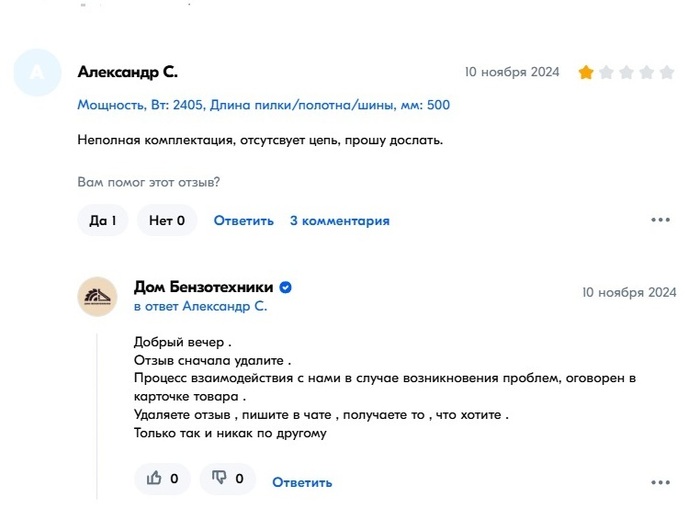
Task: Open the Дом Бензотехники seller name
Action: click(x=203, y=287)
